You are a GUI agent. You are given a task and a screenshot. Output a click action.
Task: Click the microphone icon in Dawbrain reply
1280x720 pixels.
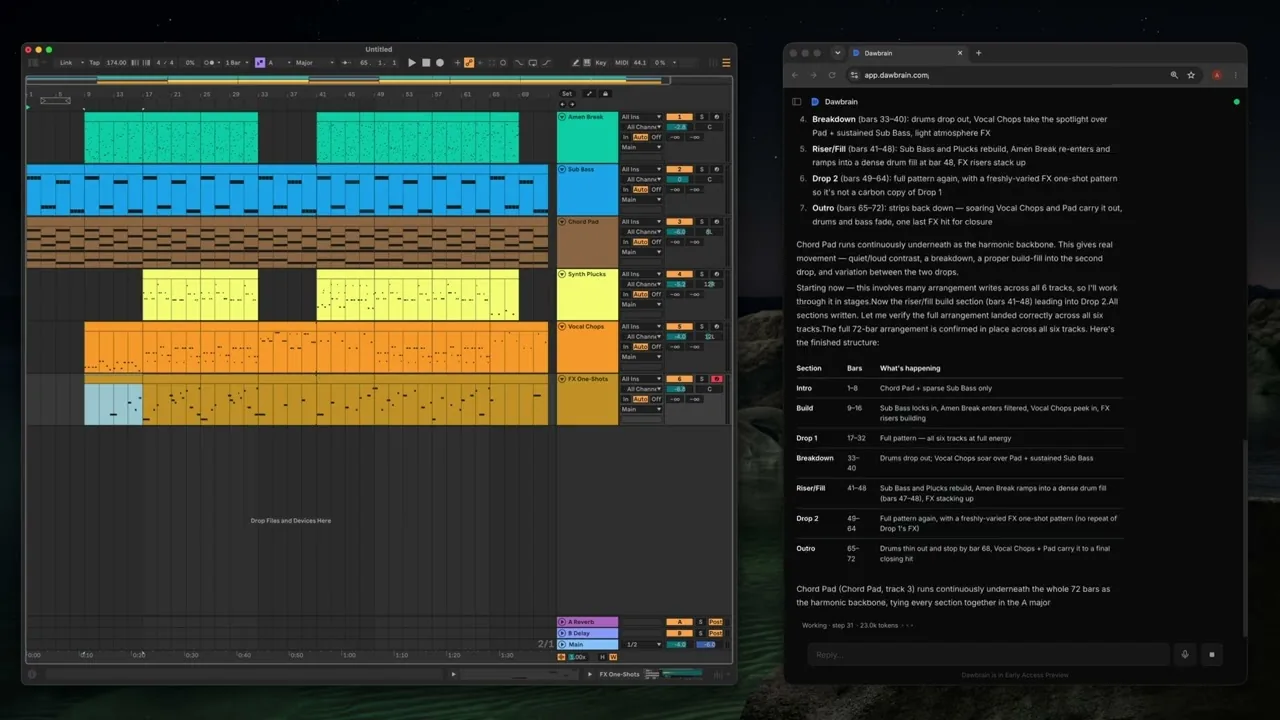(x=1185, y=655)
